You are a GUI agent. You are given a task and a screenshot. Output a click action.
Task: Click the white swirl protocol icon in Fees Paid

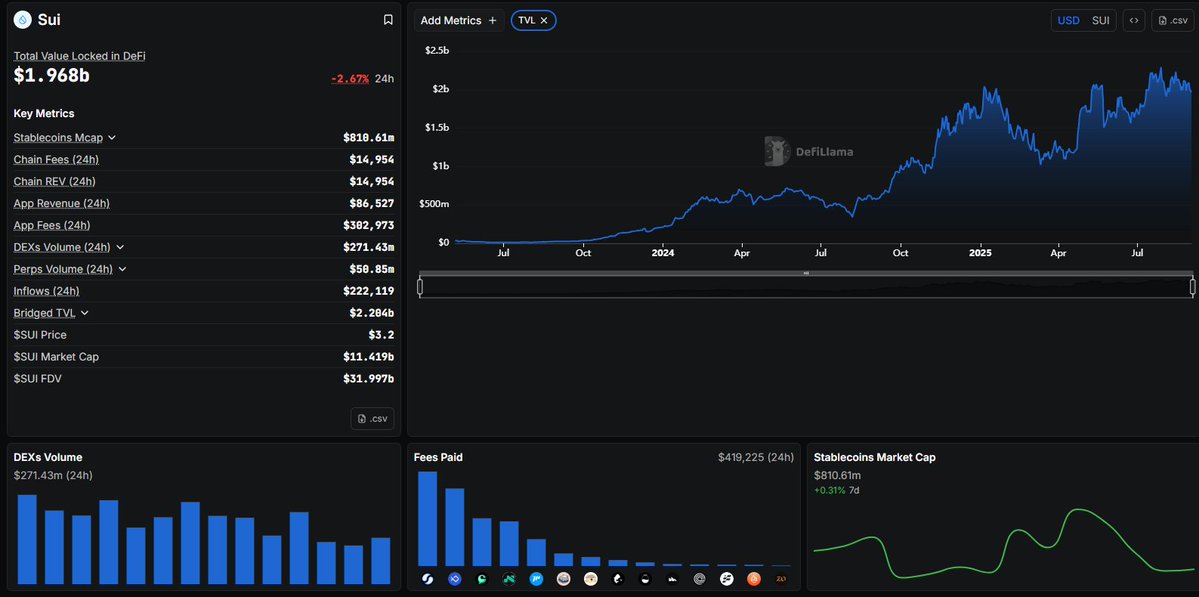point(427,579)
